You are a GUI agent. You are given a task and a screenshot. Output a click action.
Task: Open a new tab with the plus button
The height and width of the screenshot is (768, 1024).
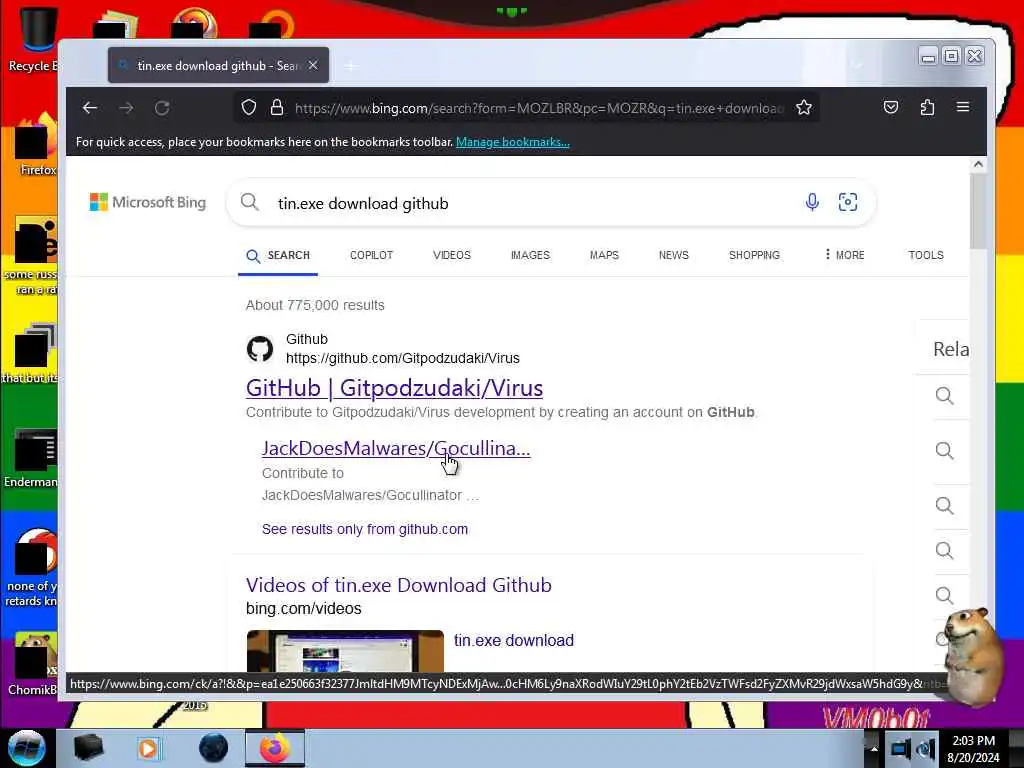point(351,66)
